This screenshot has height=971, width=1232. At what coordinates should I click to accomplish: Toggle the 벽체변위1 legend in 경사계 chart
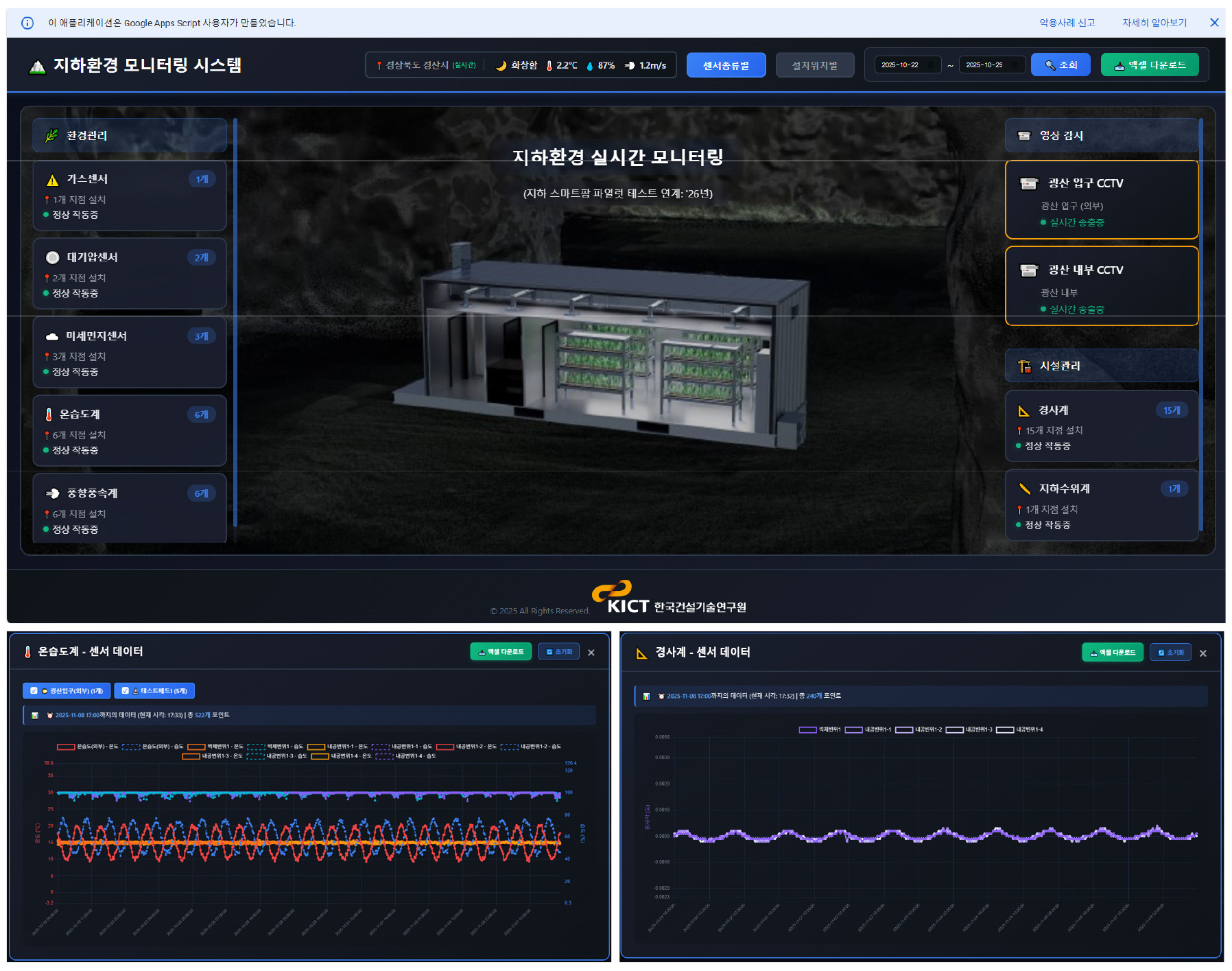coord(807,729)
